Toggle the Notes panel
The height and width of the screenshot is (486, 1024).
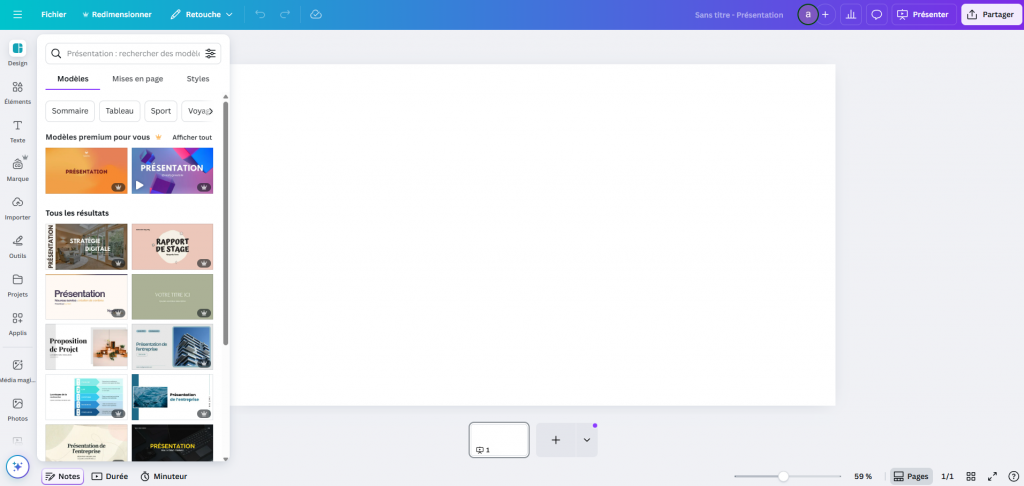click(x=62, y=477)
